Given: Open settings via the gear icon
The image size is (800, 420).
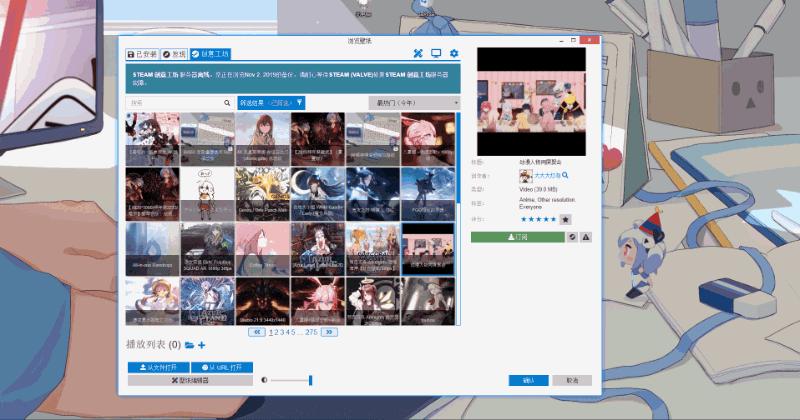Looking at the screenshot, I should (x=454, y=53).
